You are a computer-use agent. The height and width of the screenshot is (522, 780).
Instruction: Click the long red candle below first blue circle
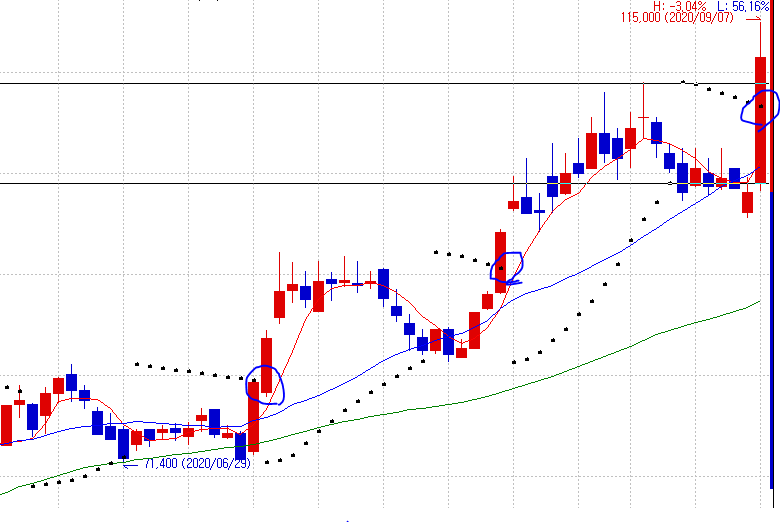click(x=254, y=426)
